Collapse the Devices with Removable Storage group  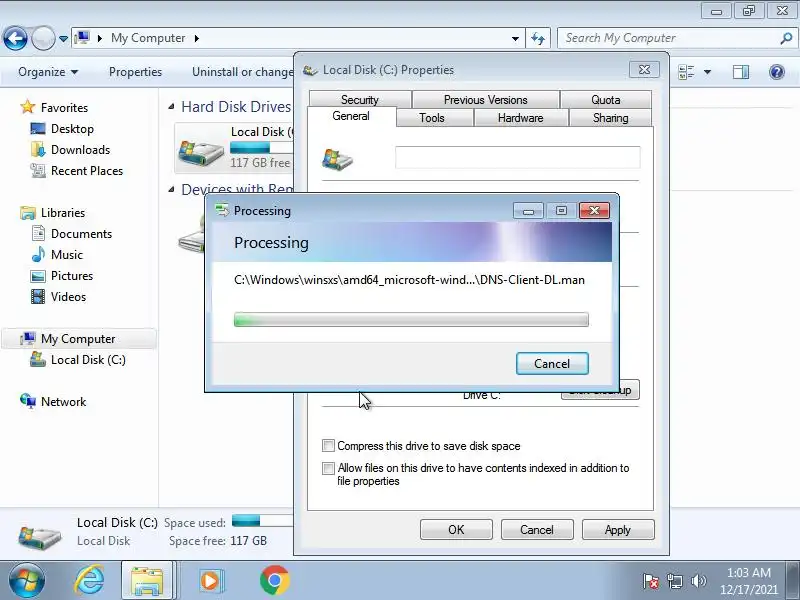(171, 189)
